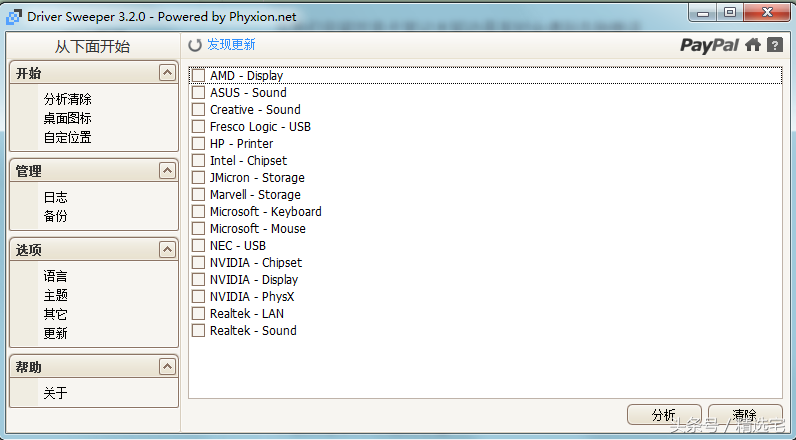Image resolution: width=796 pixels, height=440 pixels.
Task: Collapse the 帮助 section
Action: click(167, 366)
